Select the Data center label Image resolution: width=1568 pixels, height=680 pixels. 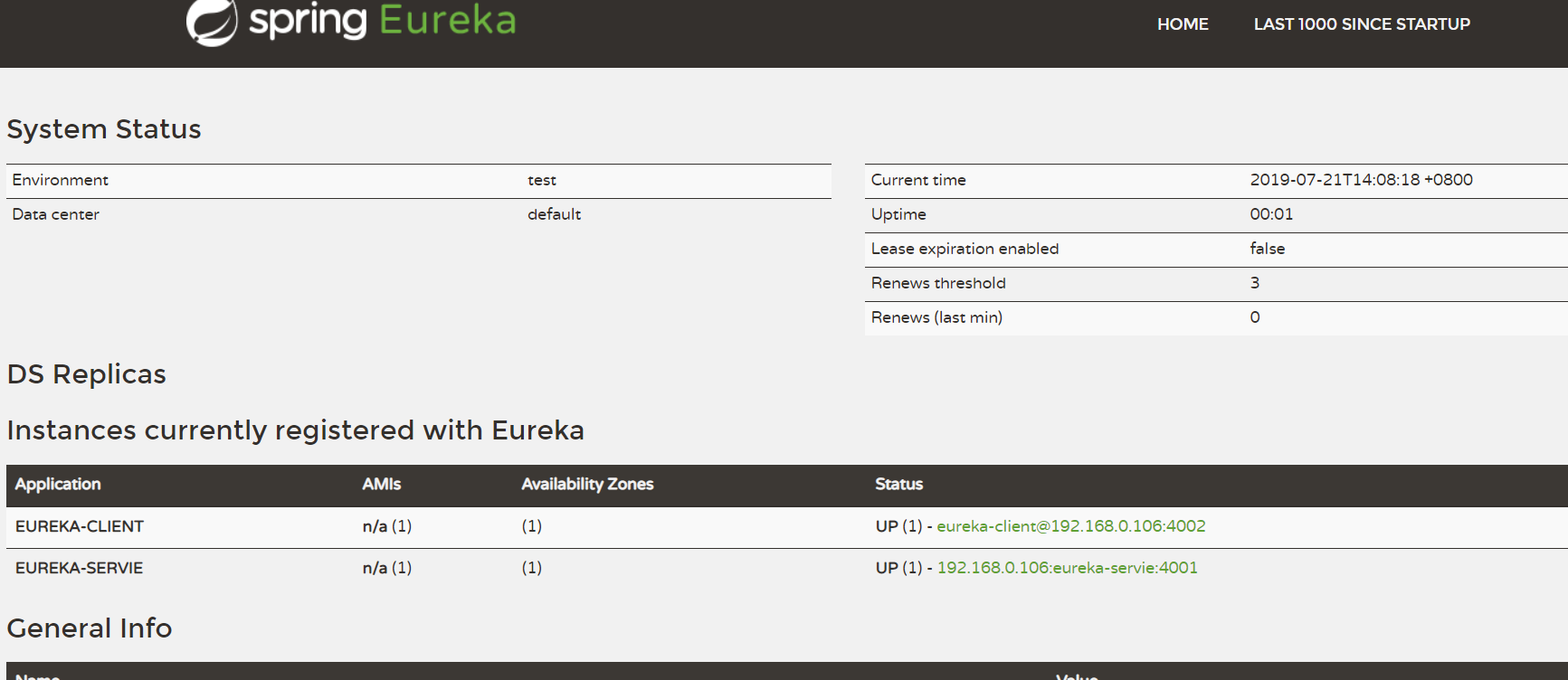click(55, 214)
